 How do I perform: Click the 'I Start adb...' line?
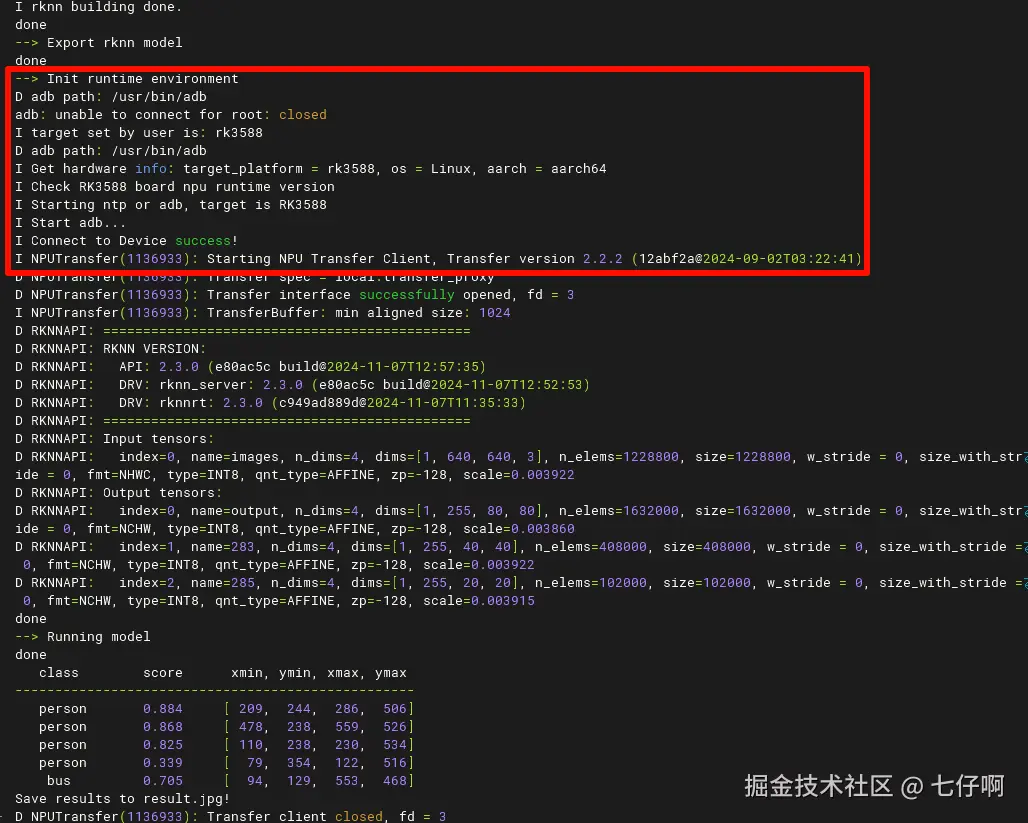(x=70, y=223)
